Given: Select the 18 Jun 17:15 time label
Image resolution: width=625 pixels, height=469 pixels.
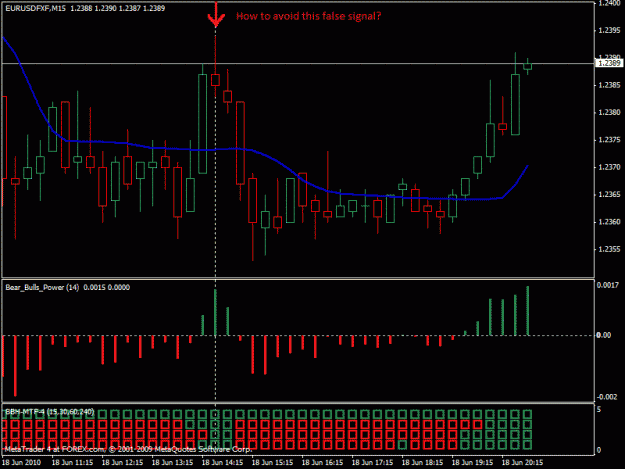Looking at the screenshot, I should tap(372, 463).
